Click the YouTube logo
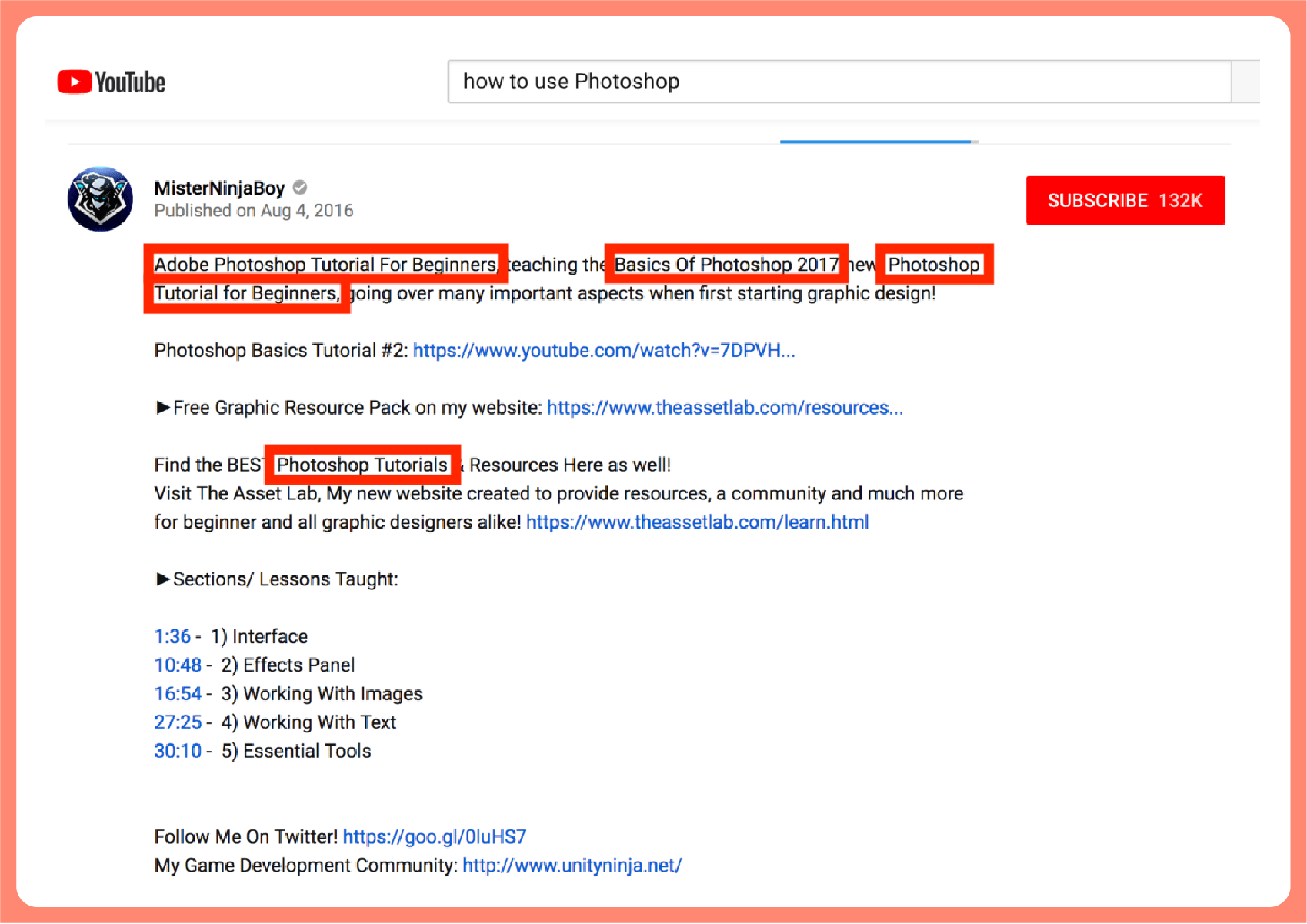This screenshot has height=924, width=1307. 112,82
